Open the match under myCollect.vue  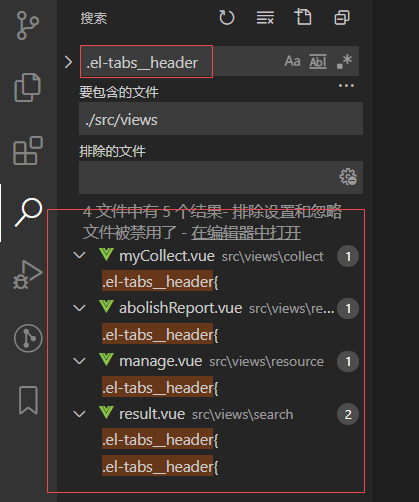(160, 282)
